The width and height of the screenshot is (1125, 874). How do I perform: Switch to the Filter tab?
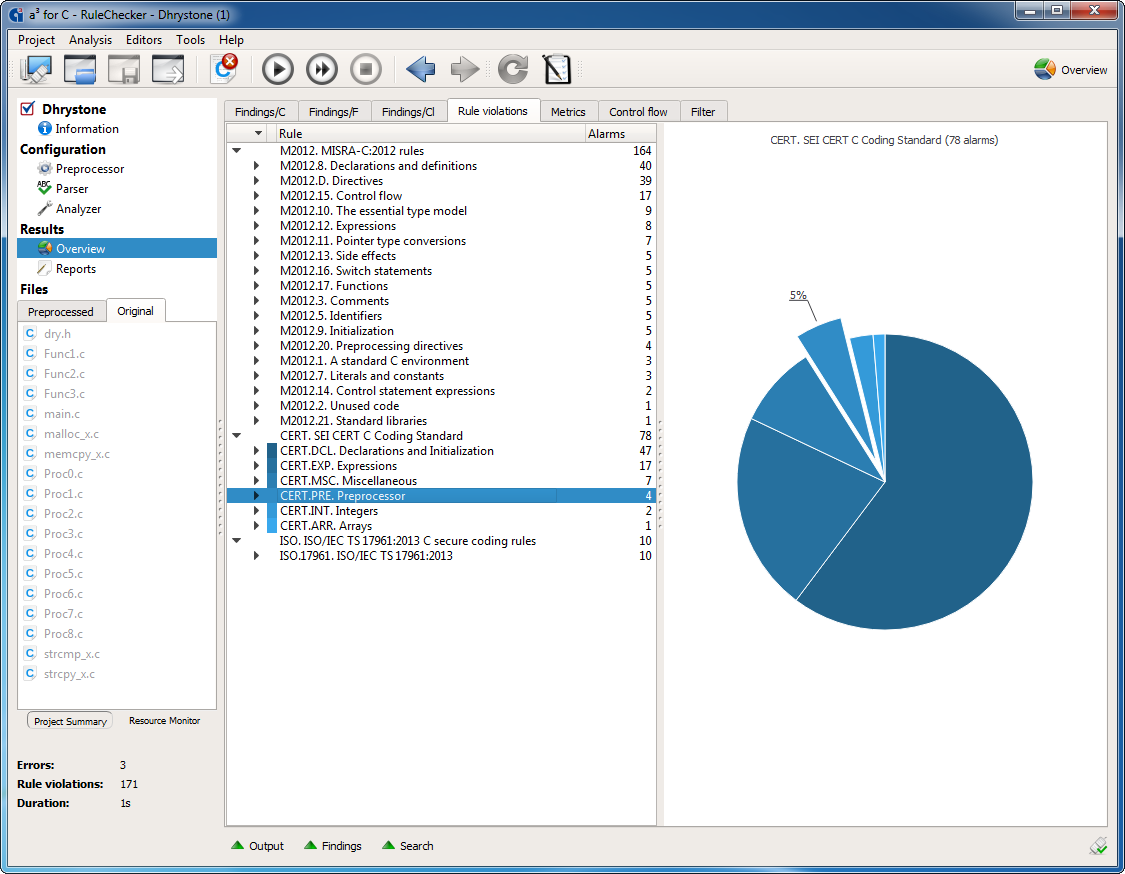point(703,112)
